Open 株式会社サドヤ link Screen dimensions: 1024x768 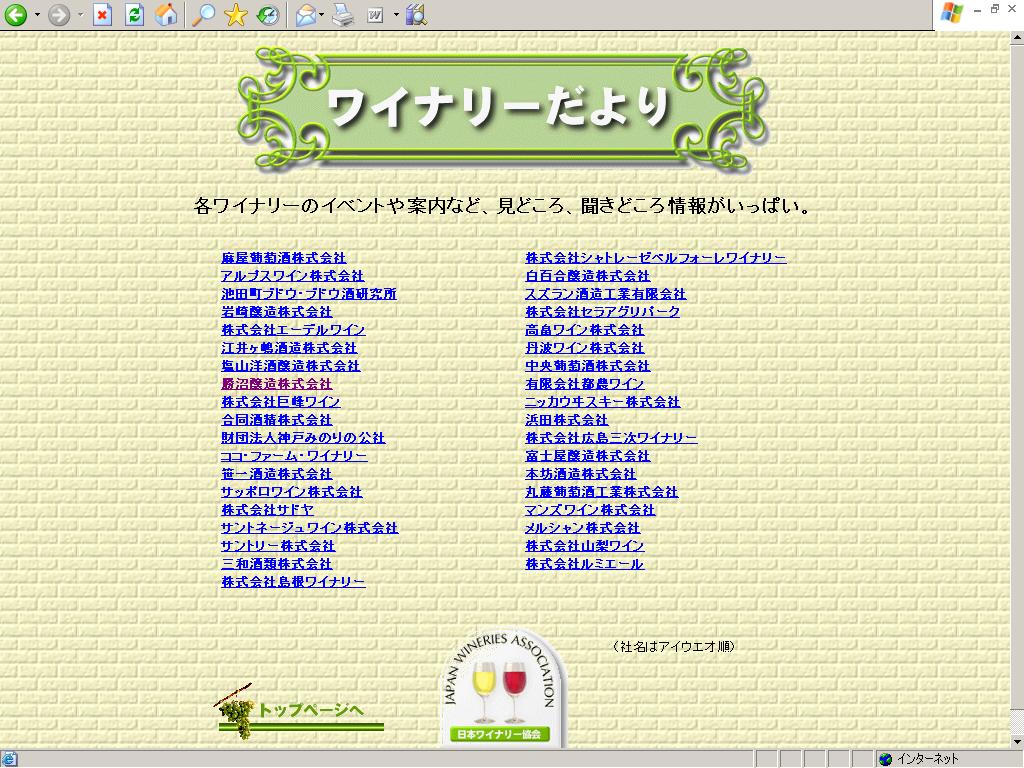pyautogui.click(x=268, y=509)
